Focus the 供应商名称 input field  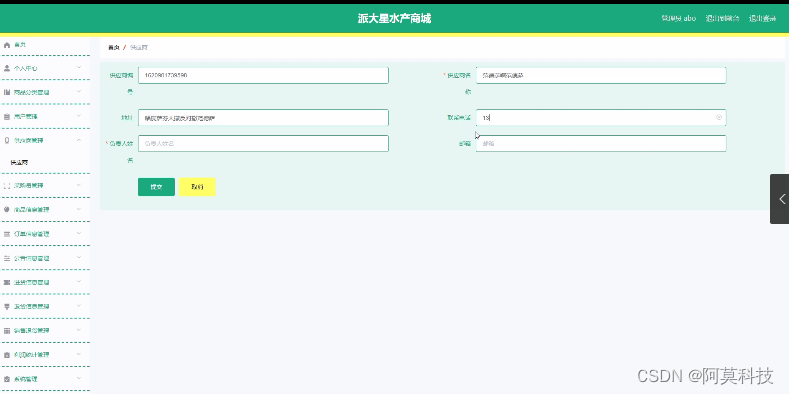click(x=601, y=75)
